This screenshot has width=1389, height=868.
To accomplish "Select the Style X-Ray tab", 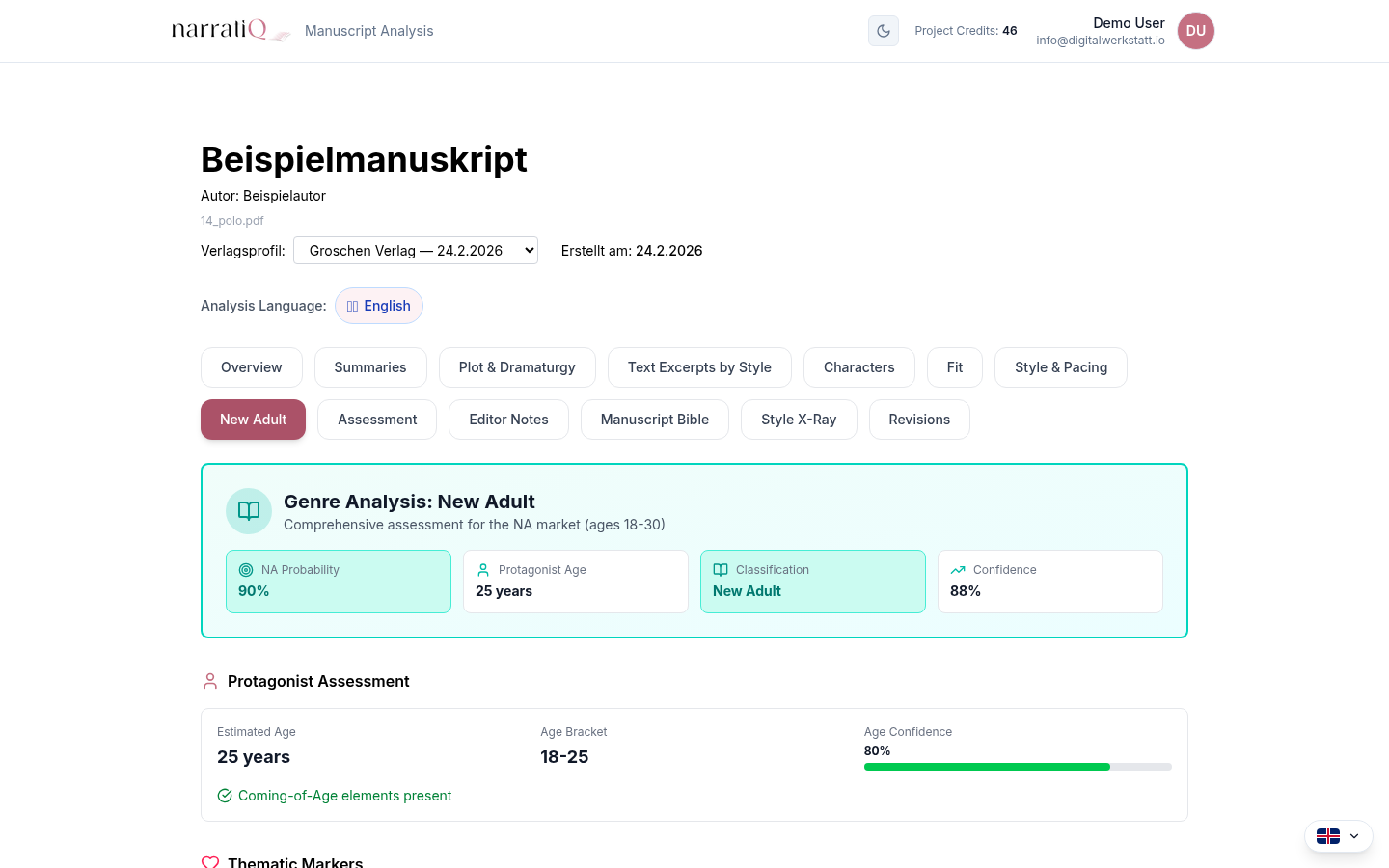I will coord(798,420).
